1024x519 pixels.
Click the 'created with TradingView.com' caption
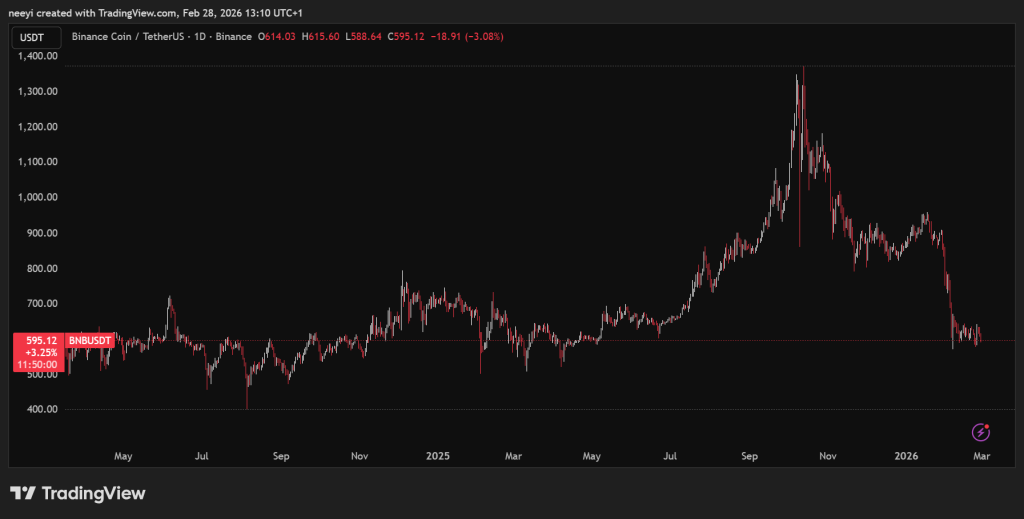point(100,11)
